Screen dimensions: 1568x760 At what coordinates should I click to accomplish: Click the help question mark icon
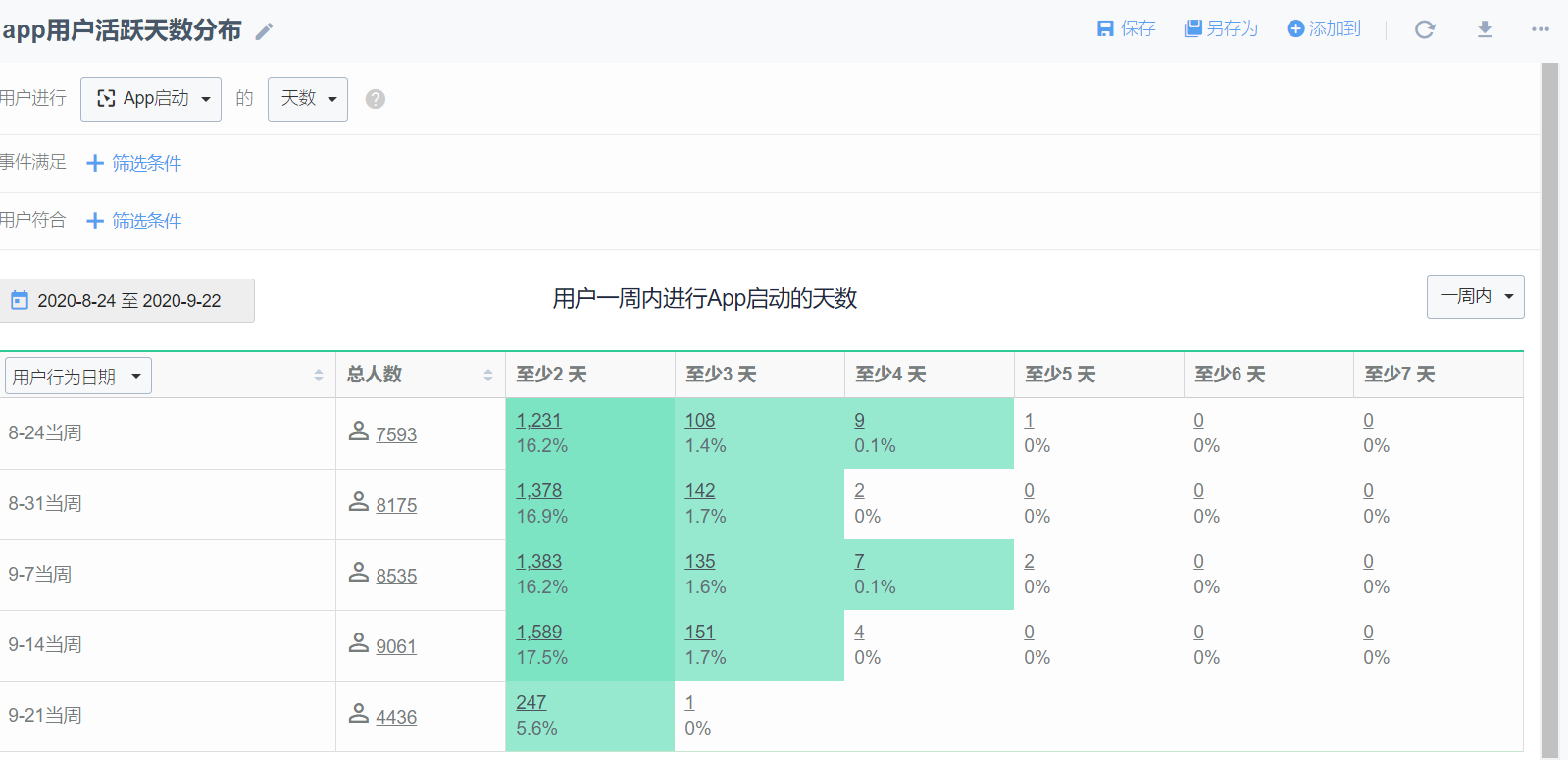coord(375,99)
